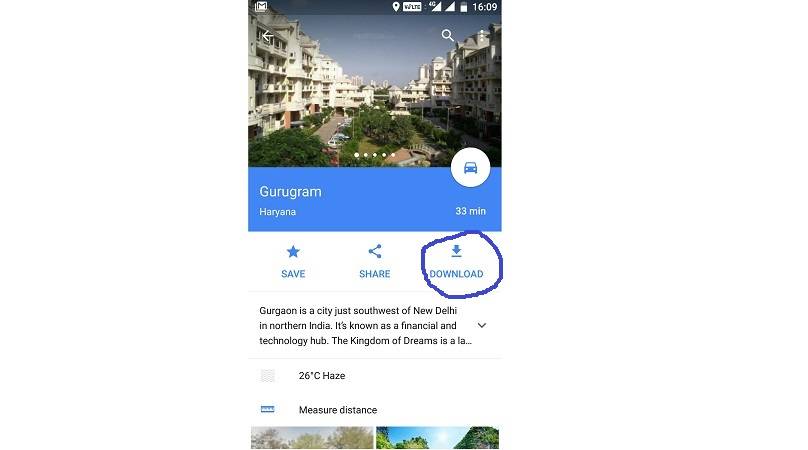Open the Measure distance option
The height and width of the screenshot is (450, 808).
pyautogui.click(x=375, y=410)
